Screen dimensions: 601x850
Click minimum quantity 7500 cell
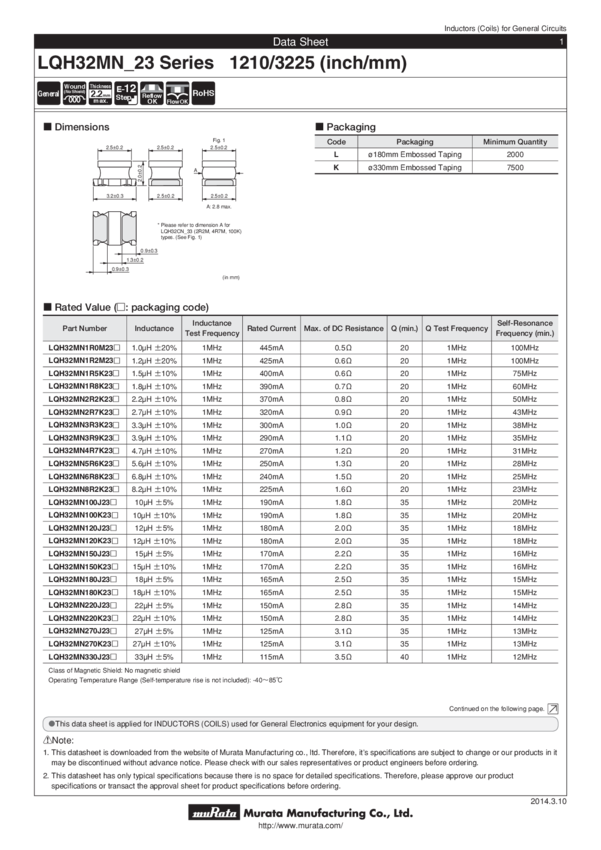[x=515, y=168]
